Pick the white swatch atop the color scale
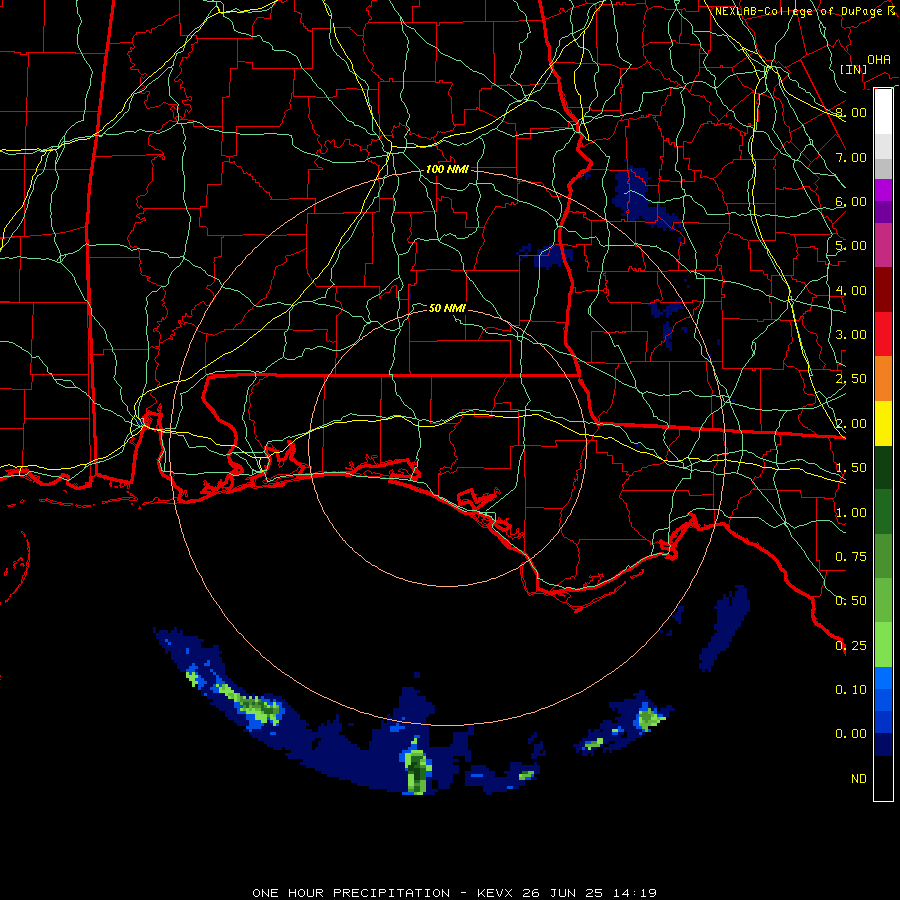This screenshot has width=900, height=900. click(x=883, y=112)
